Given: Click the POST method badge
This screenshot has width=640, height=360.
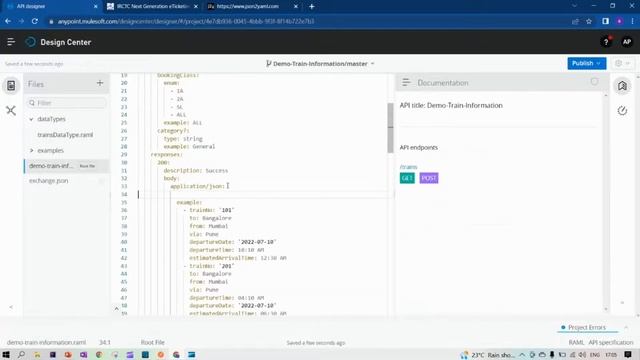Looking at the screenshot, I should pos(429,178).
